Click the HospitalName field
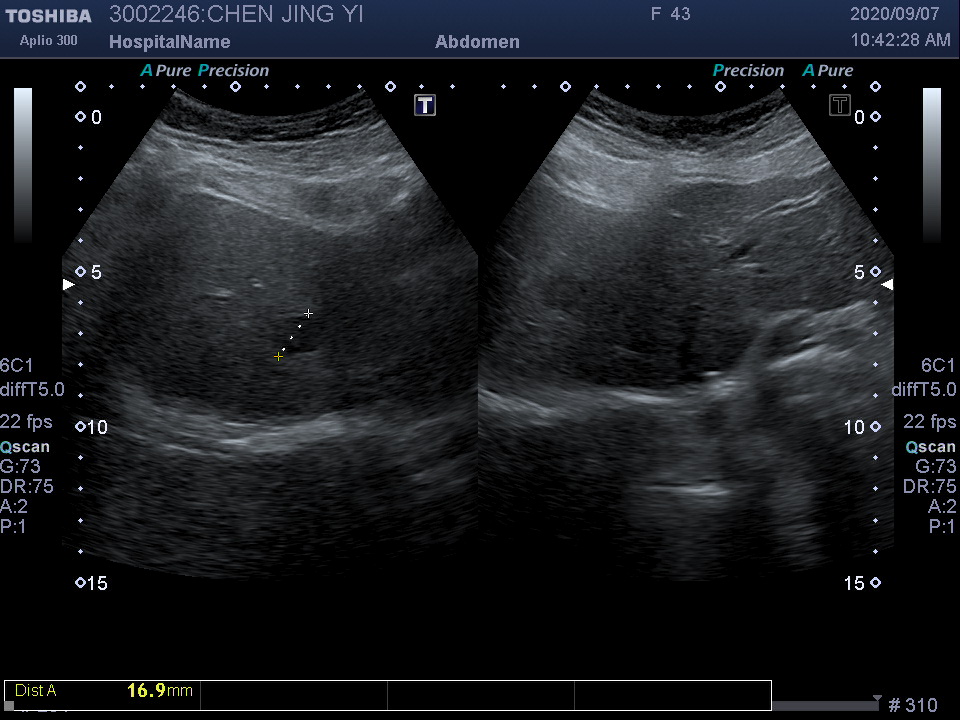 tap(170, 42)
